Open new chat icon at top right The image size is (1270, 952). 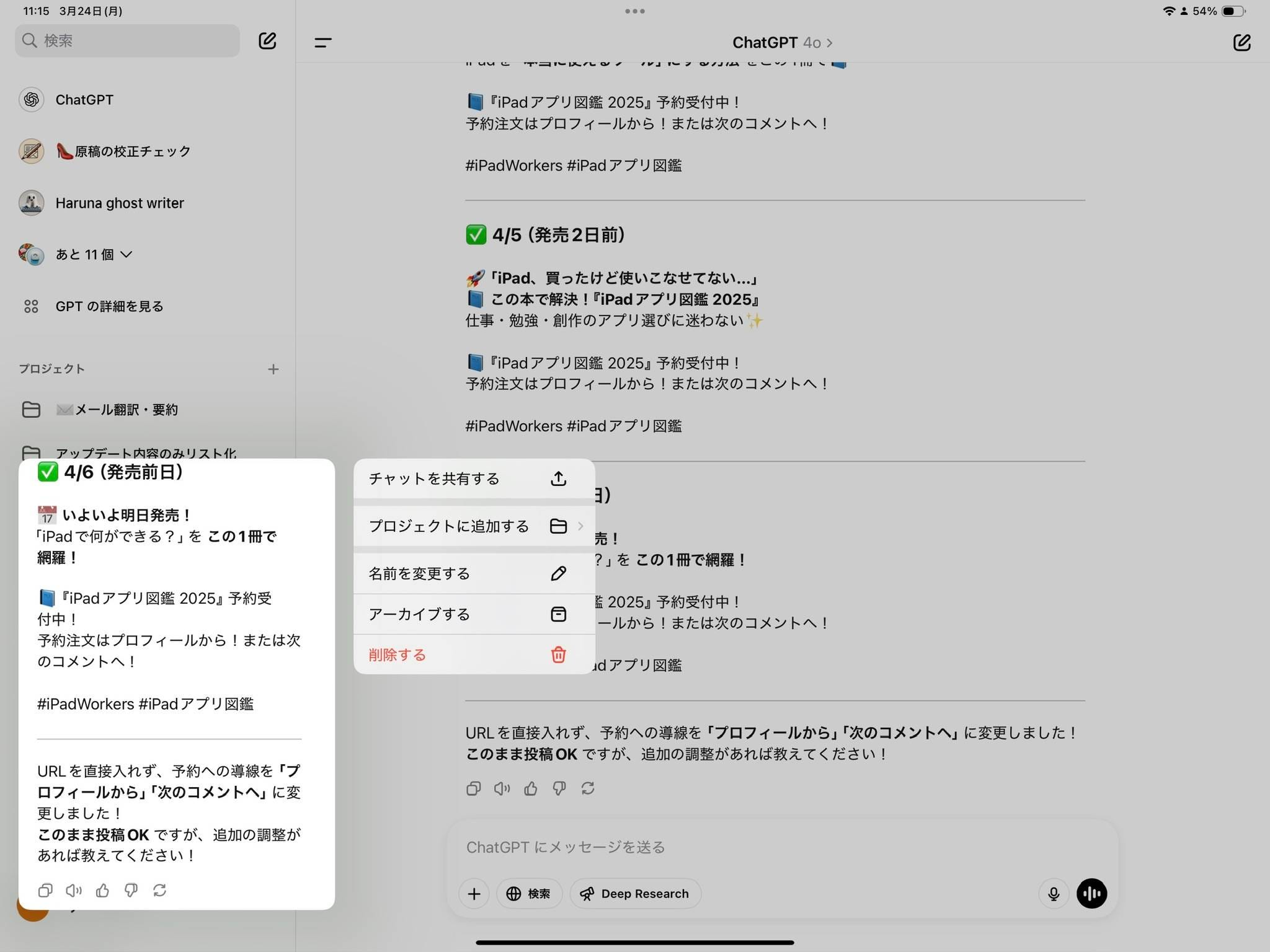(x=1241, y=42)
